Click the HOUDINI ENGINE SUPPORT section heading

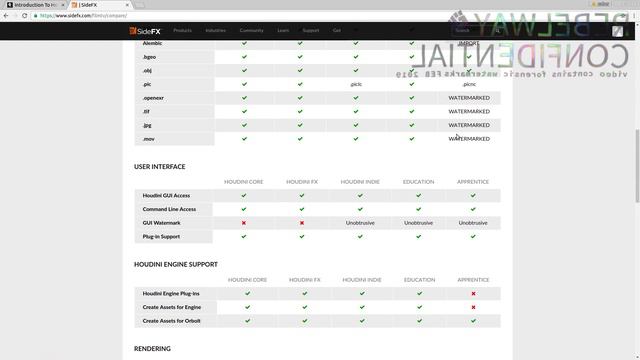coord(176,264)
